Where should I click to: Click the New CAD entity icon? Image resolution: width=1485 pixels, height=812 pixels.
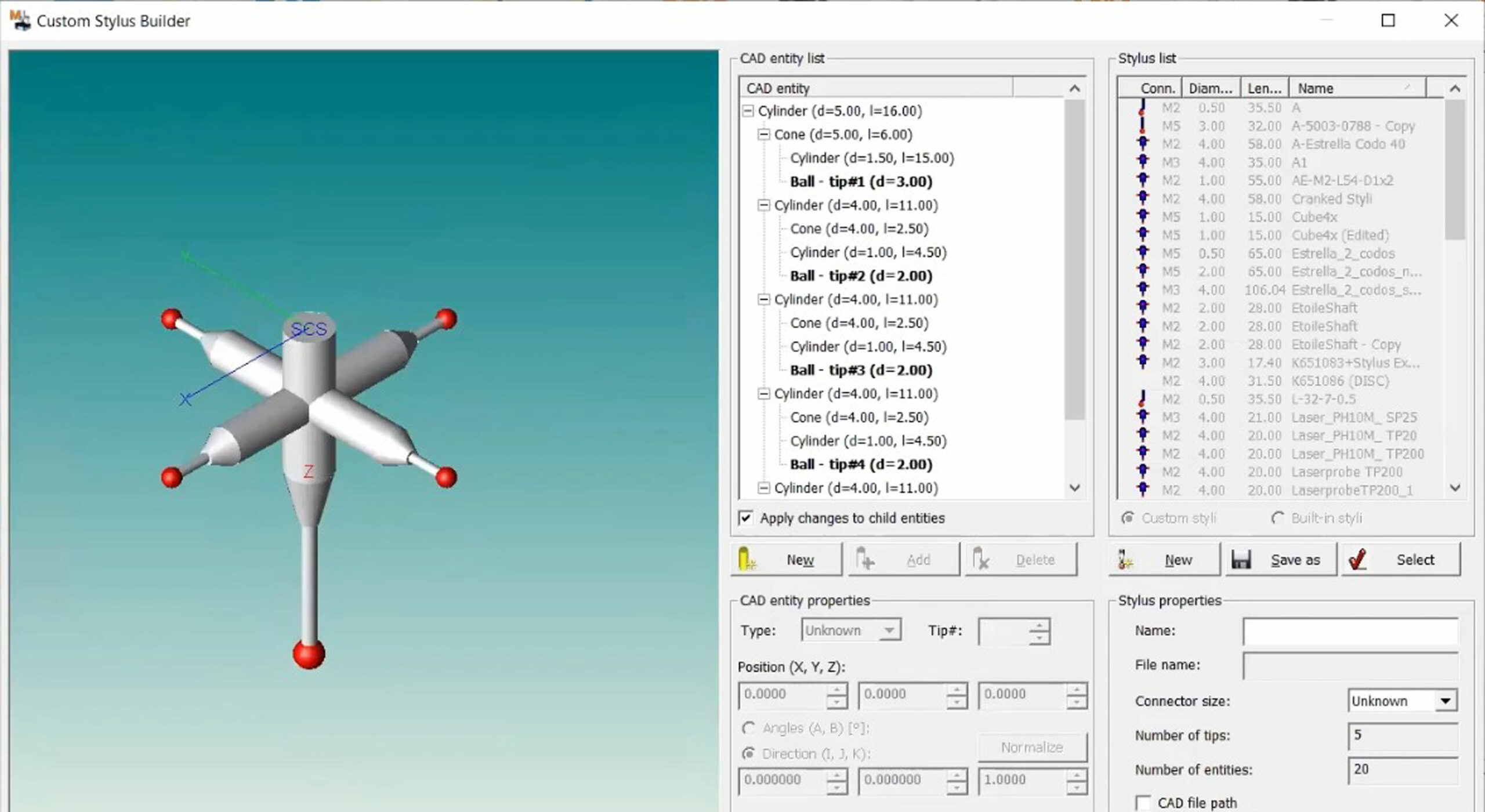[x=749, y=559]
